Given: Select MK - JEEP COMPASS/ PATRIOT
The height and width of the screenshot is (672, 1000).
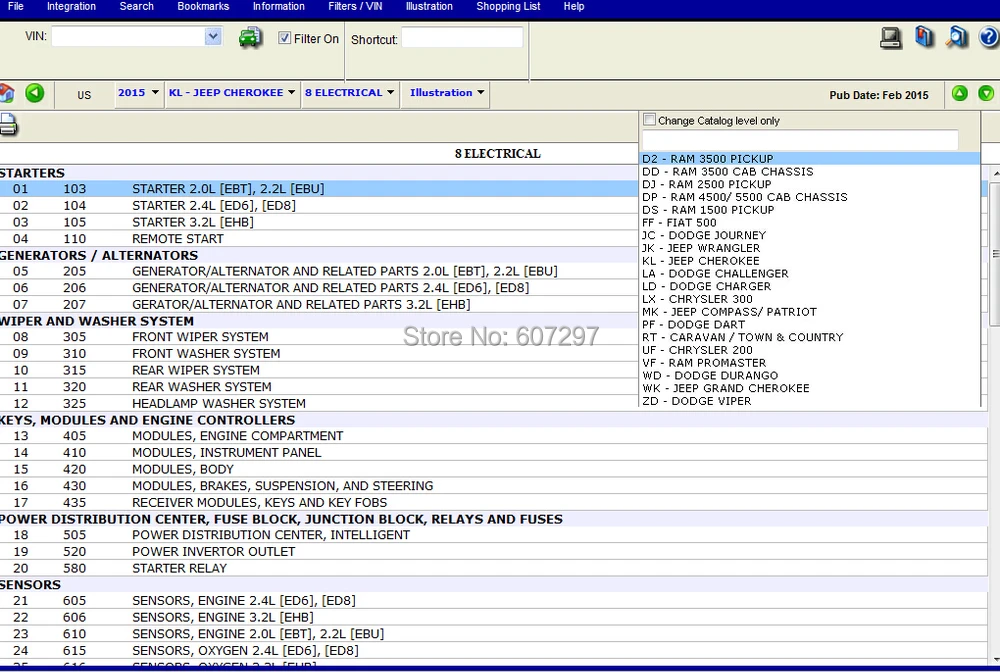Looking at the screenshot, I should (809, 312).
